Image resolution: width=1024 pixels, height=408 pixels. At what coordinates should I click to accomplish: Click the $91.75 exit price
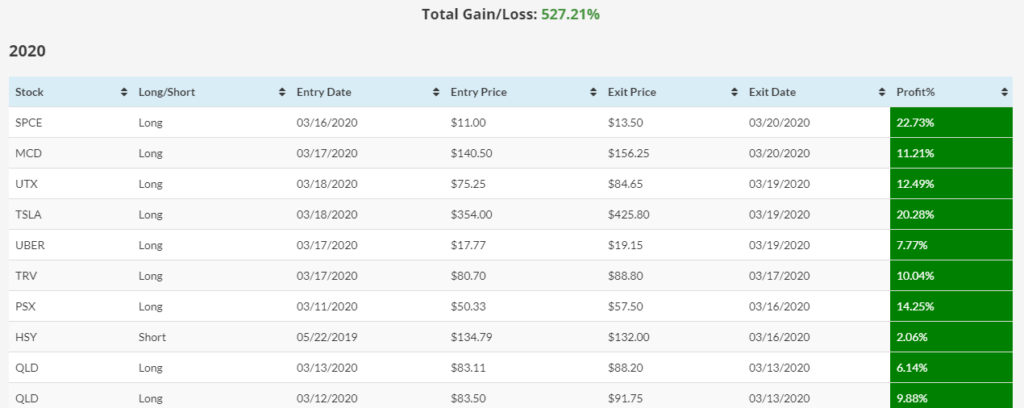pos(625,398)
